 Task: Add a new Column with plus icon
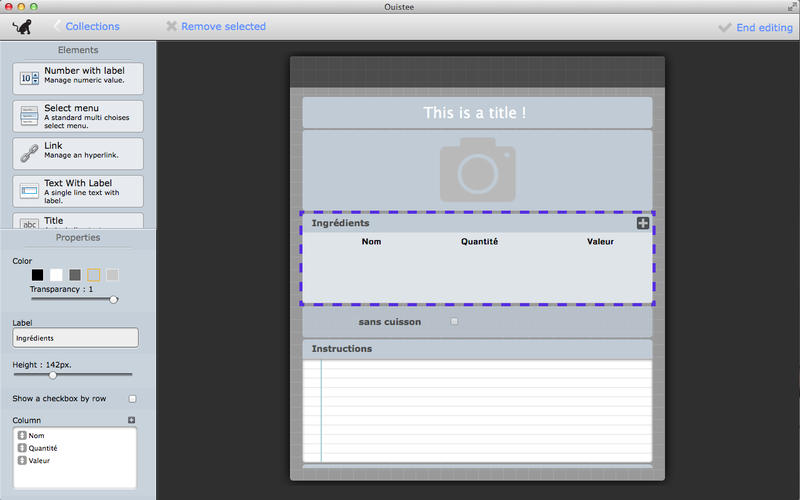[x=131, y=420]
